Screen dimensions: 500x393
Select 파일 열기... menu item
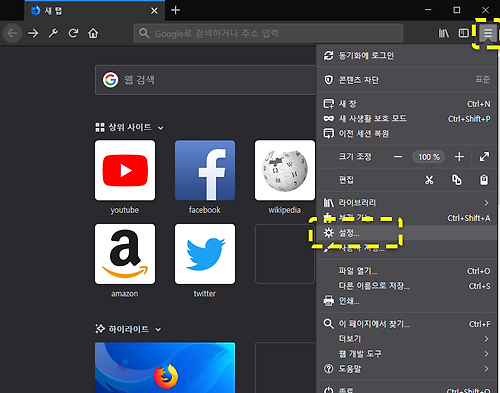406,271
